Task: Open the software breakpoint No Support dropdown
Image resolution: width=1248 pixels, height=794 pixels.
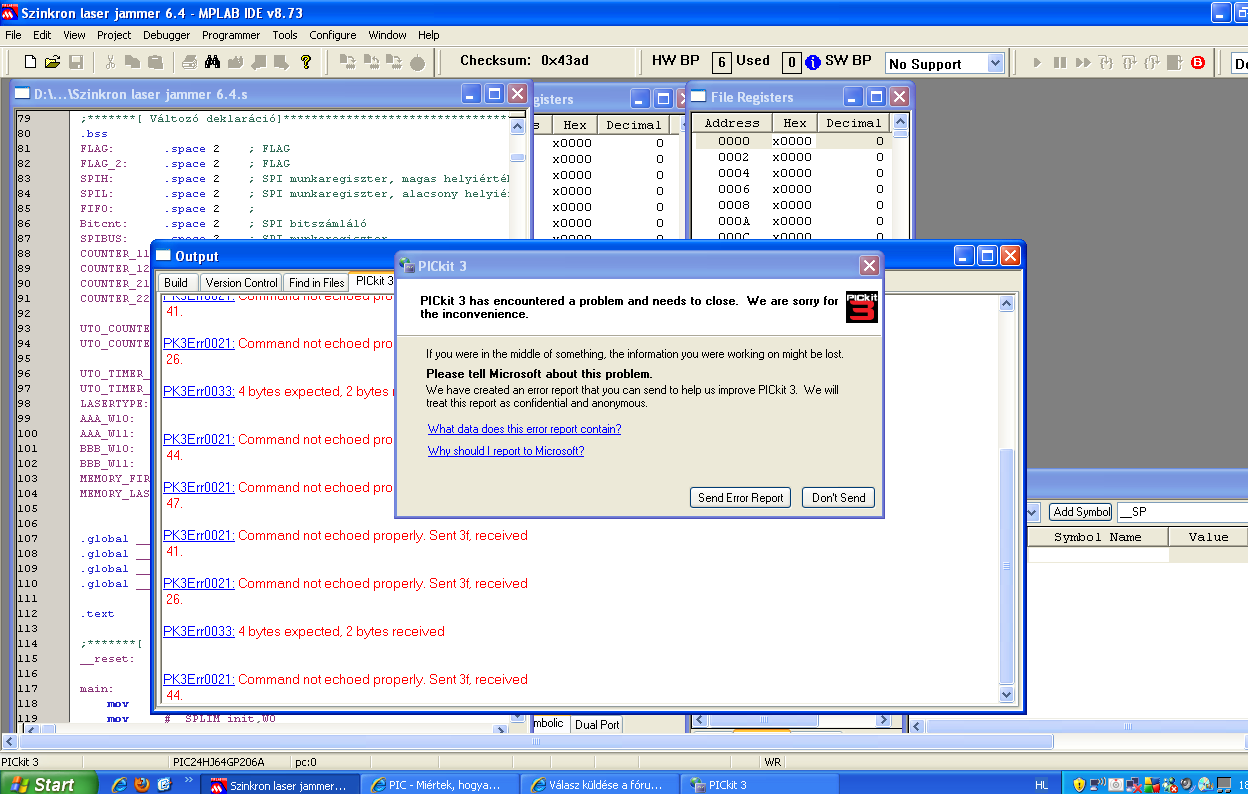Action: tap(995, 63)
